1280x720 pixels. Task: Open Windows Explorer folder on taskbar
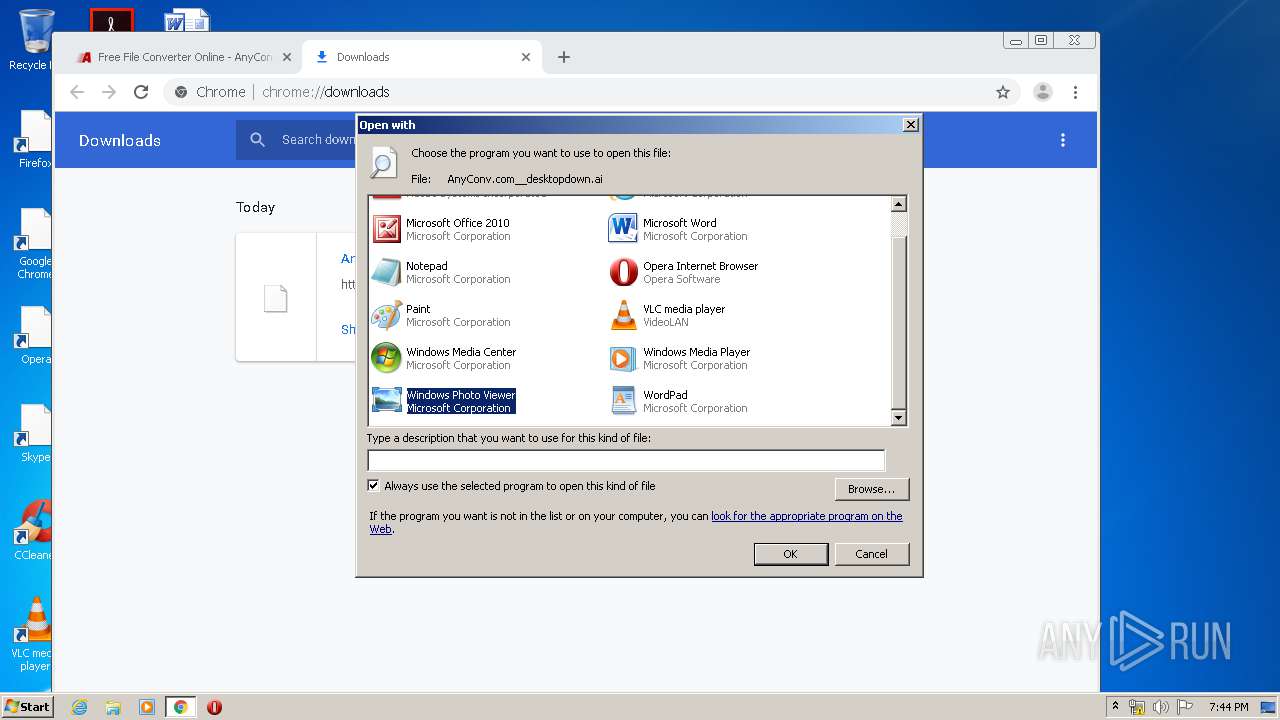113,707
